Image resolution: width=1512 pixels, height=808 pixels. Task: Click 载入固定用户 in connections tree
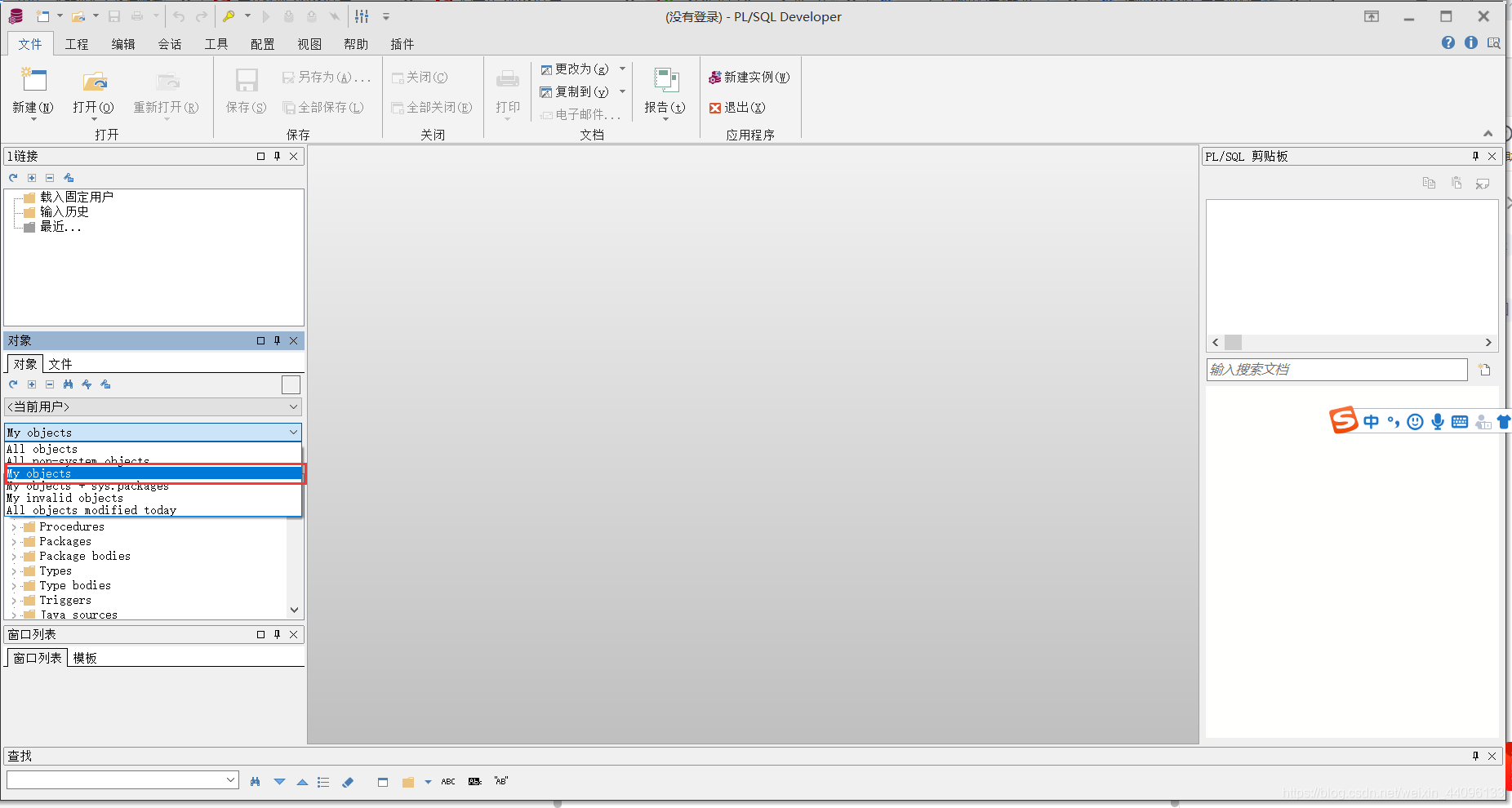[x=77, y=197]
